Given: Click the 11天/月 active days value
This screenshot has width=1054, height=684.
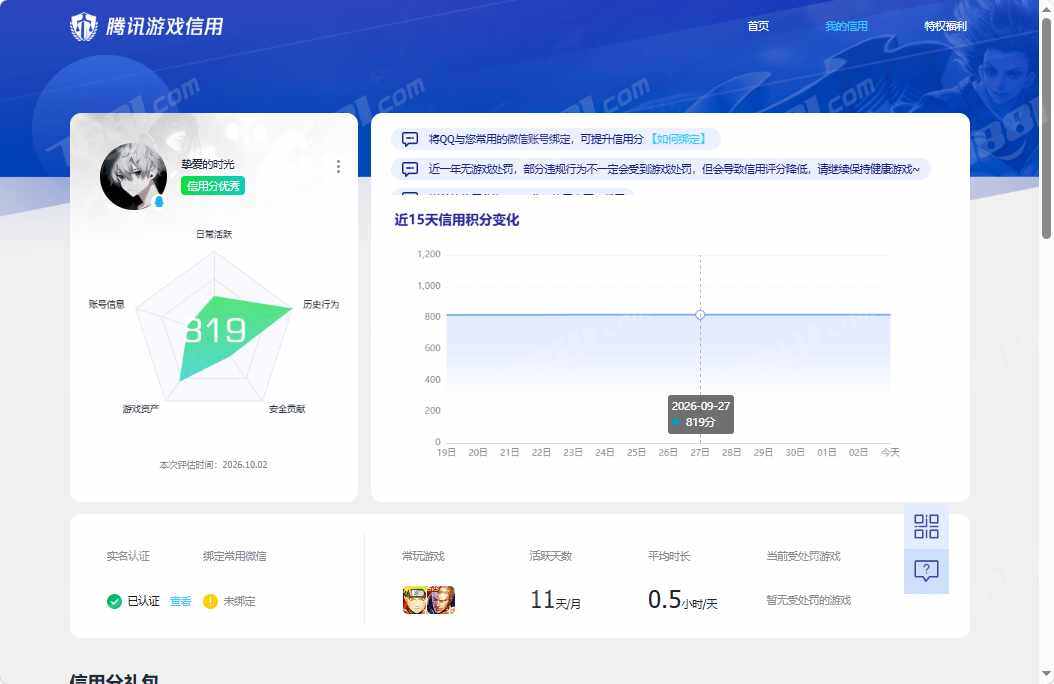Looking at the screenshot, I should click(555, 599).
